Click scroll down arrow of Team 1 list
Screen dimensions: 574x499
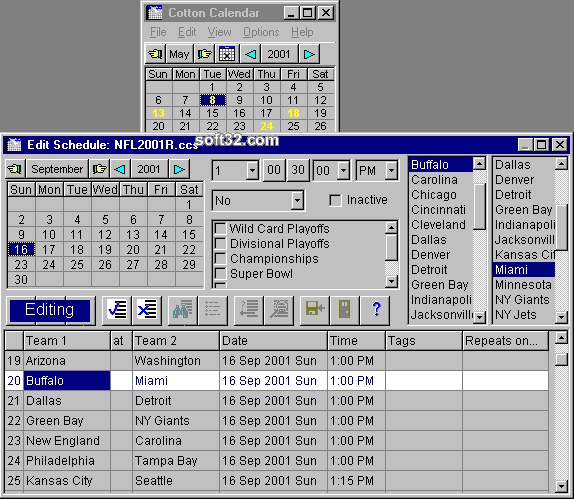(479, 317)
